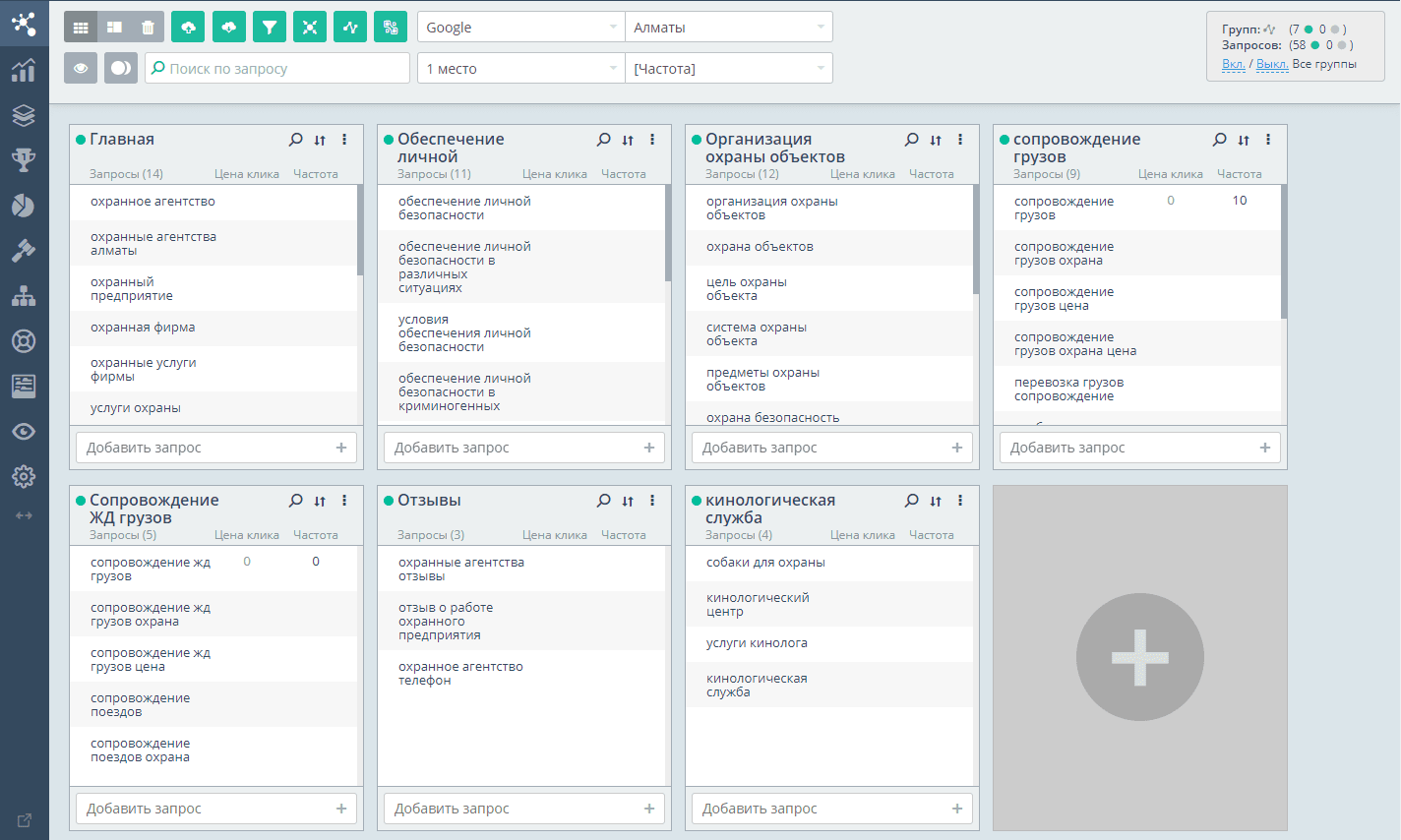Open сопровождение грузов three-dot menu
The width and height of the screenshot is (1401, 840).
[1268, 140]
